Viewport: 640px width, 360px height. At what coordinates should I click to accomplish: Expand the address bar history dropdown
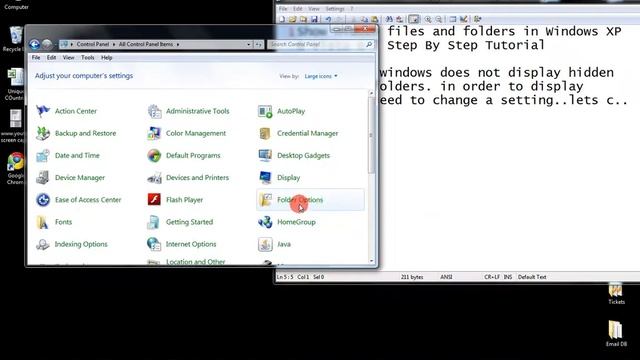pyautogui.click(x=249, y=44)
